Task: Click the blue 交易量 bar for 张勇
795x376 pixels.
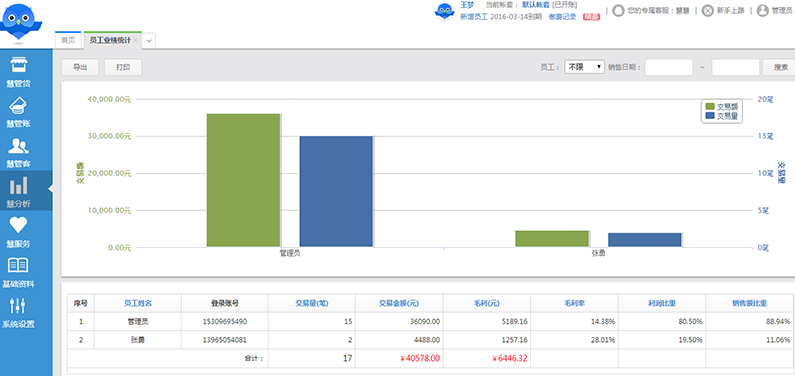Action: (x=645, y=240)
